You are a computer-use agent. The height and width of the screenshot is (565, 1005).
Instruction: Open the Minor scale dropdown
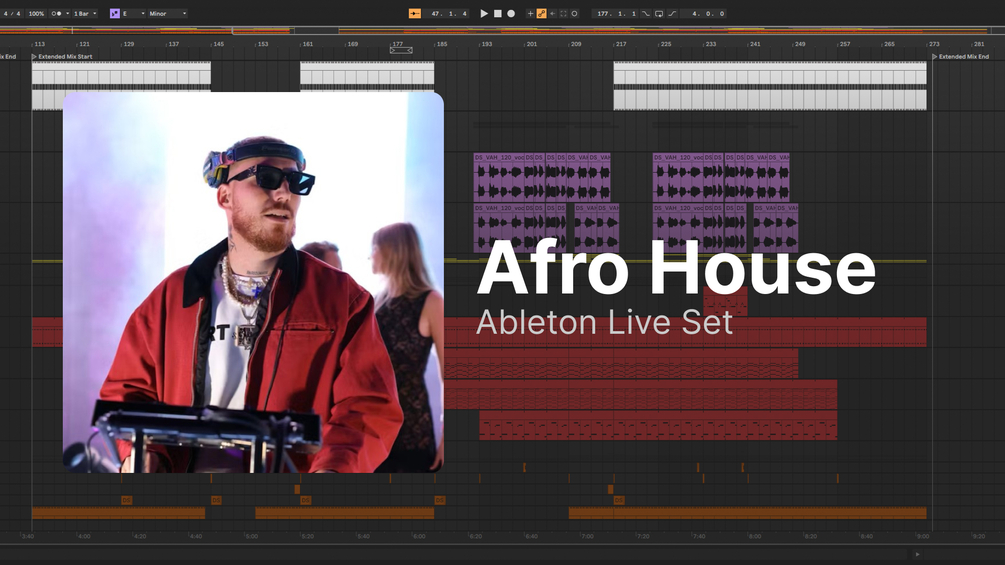point(168,13)
